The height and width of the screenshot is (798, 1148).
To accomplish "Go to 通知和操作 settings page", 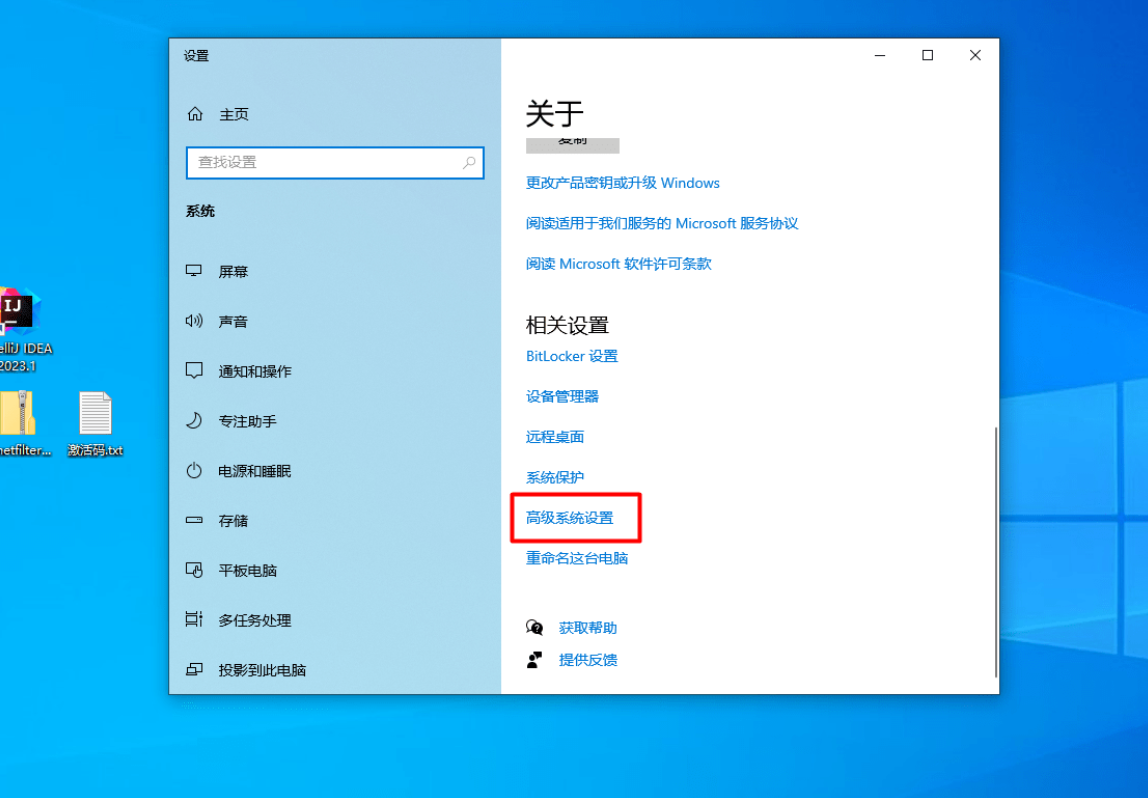I will pos(335,371).
